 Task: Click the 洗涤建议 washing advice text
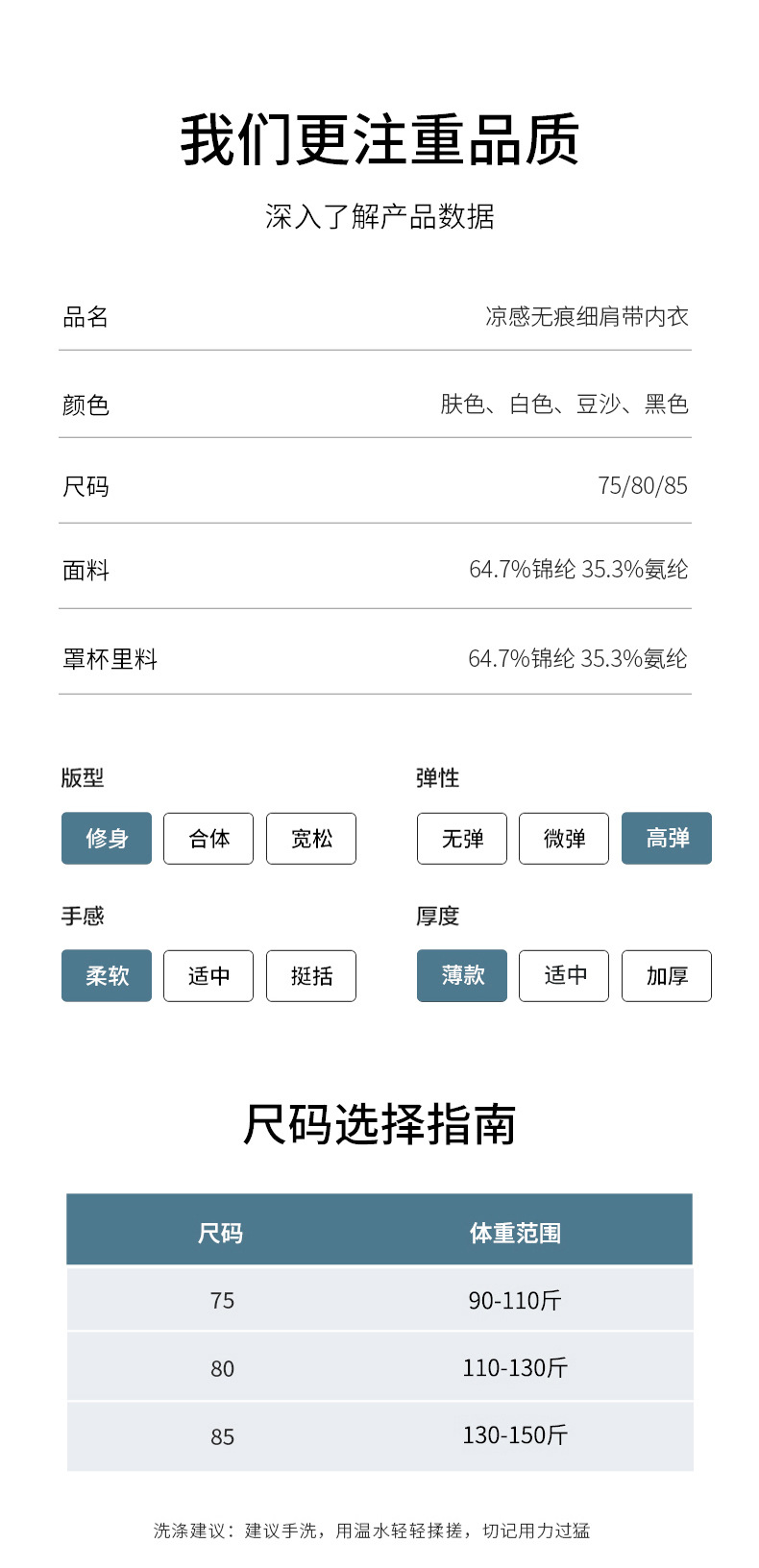(x=372, y=1531)
